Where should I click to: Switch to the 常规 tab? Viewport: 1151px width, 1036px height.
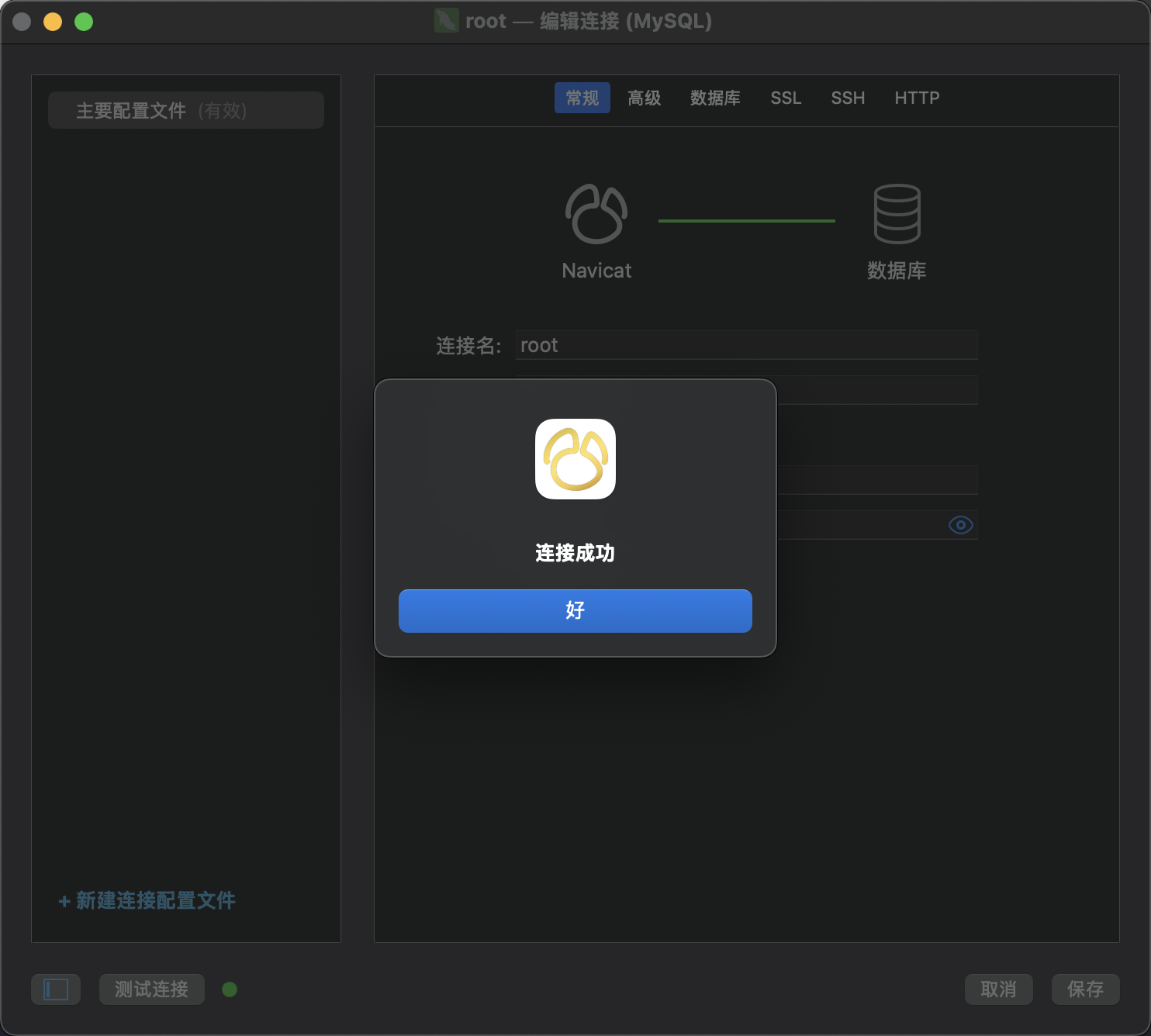[x=582, y=98]
